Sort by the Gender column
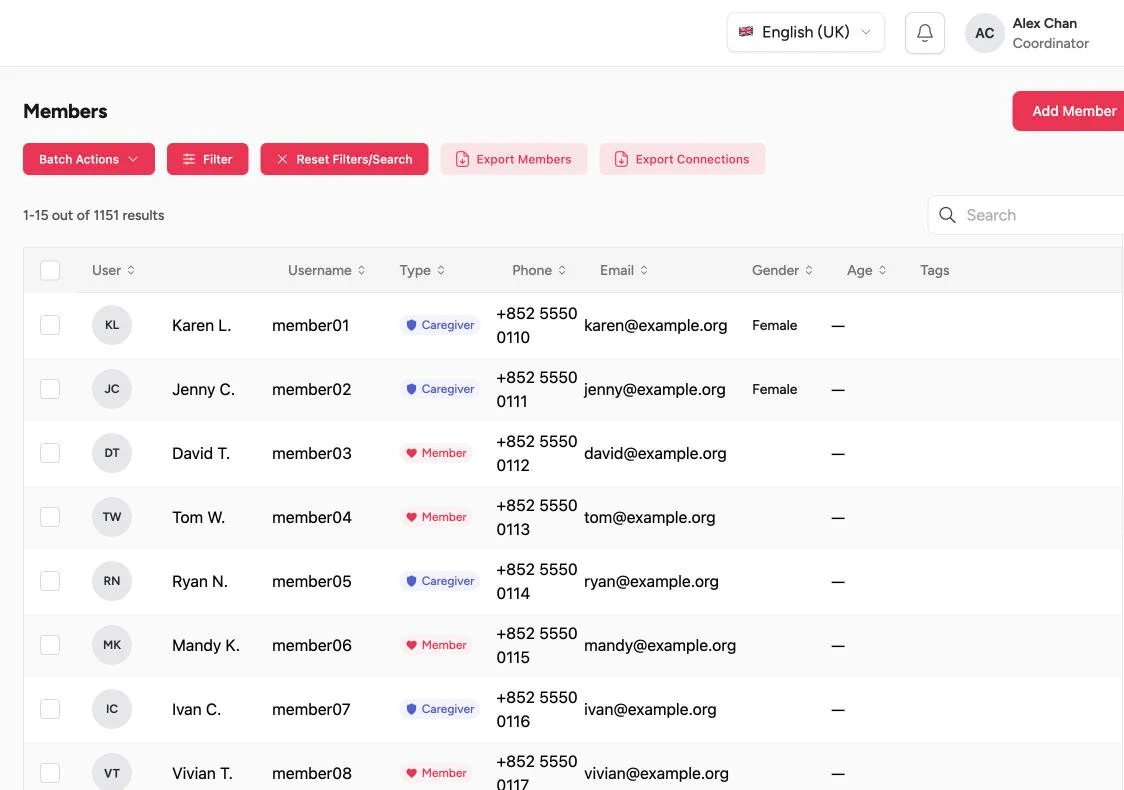This screenshot has width=1124, height=790. pyautogui.click(x=782, y=270)
